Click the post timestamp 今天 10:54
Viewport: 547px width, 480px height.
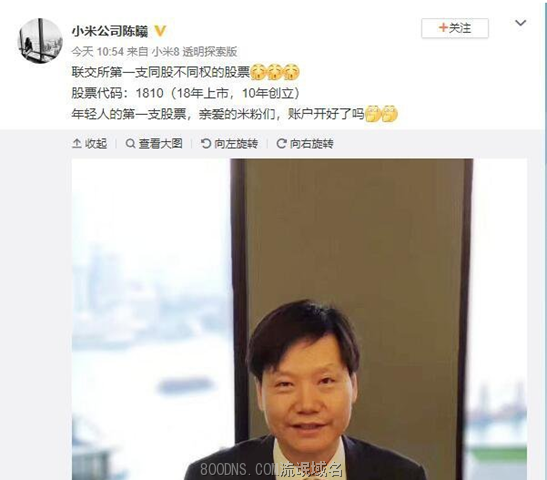[x=98, y=52]
